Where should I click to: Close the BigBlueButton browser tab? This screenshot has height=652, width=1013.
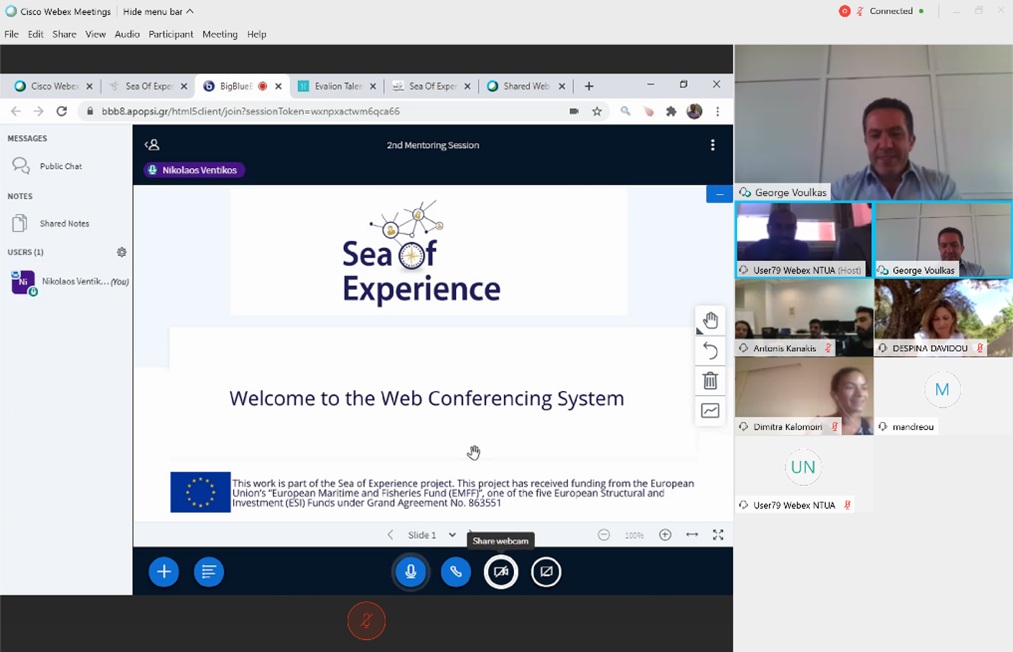click(278, 86)
